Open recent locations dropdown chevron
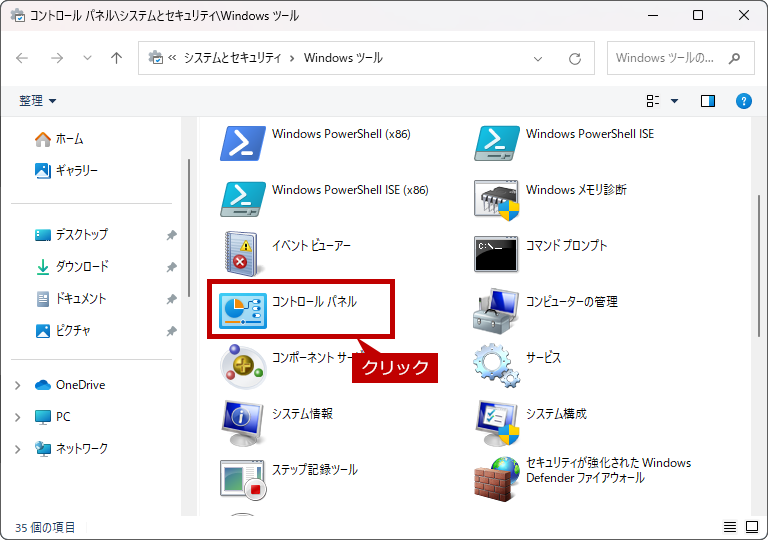Image resolution: width=768 pixels, height=540 pixels. pyautogui.click(x=87, y=58)
